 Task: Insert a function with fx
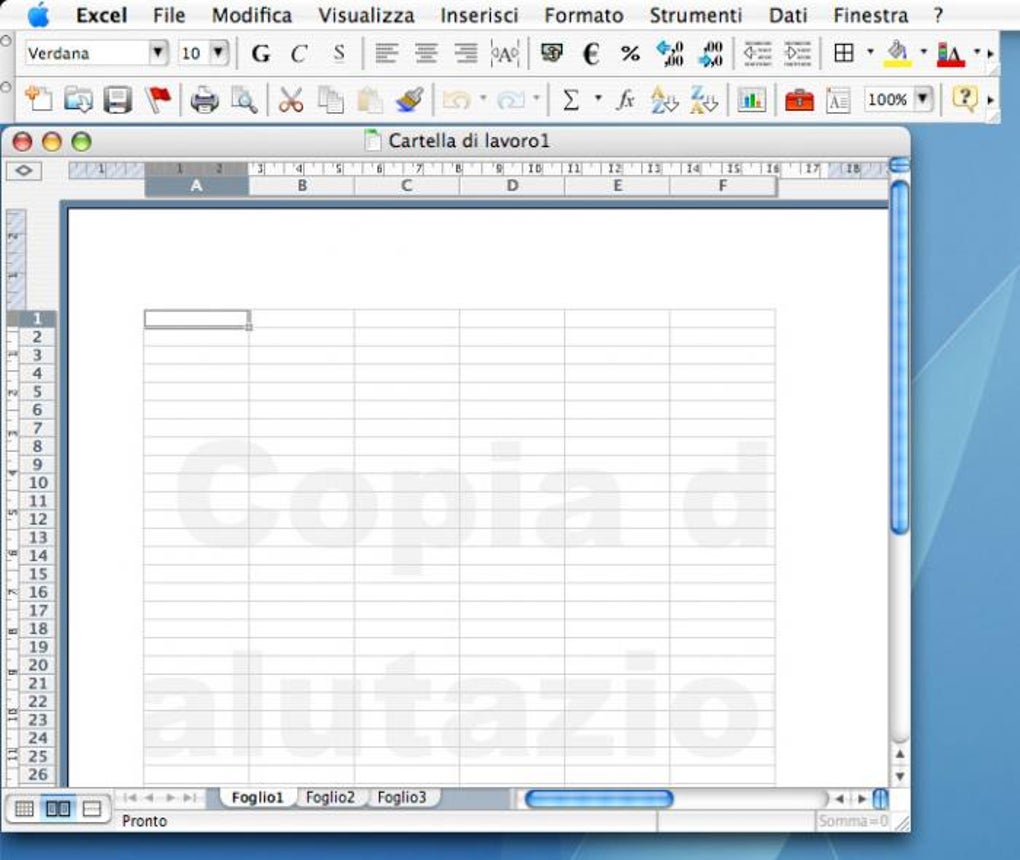625,100
